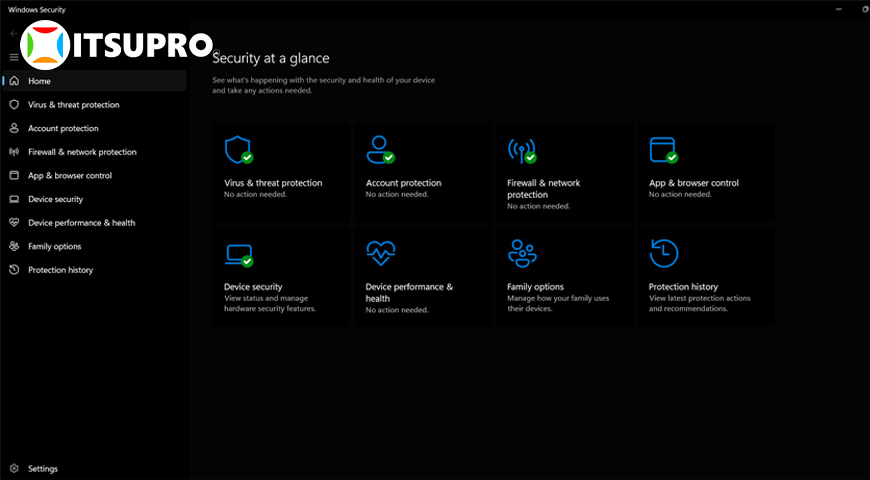Click the large person icon on Account protection card
Screen dimensions: 870x480
[x=380, y=150]
